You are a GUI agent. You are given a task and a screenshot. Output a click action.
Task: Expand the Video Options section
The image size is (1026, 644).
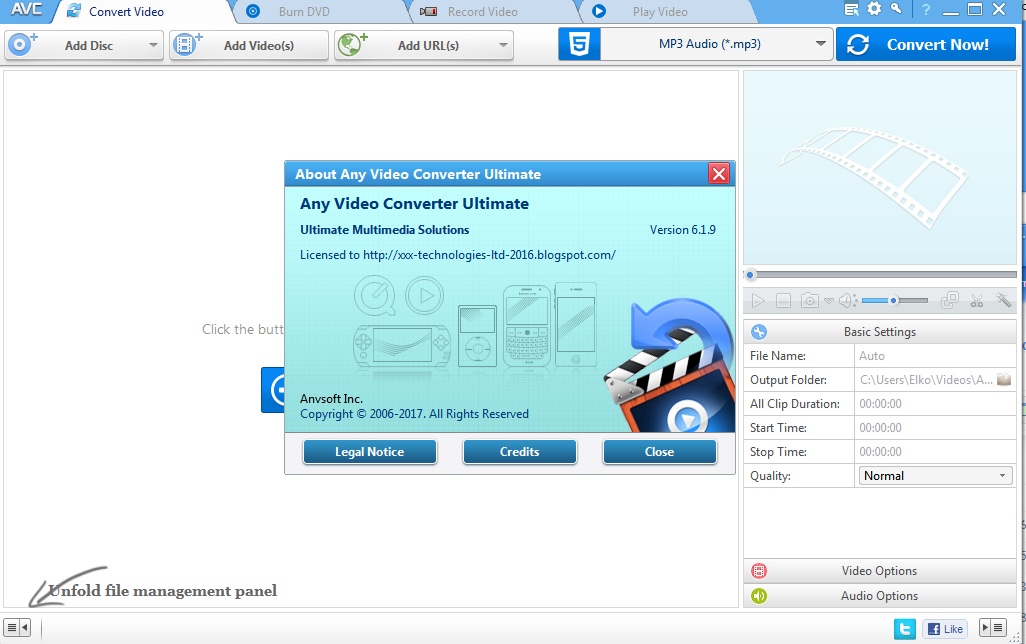[879, 571]
